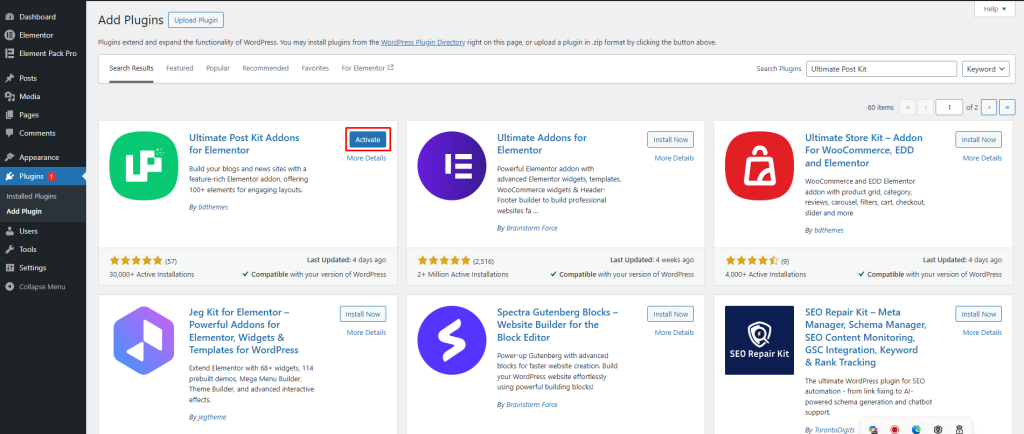Click the Jeg Kit hexagon logo
The width and height of the screenshot is (1024, 434).
click(x=144, y=341)
